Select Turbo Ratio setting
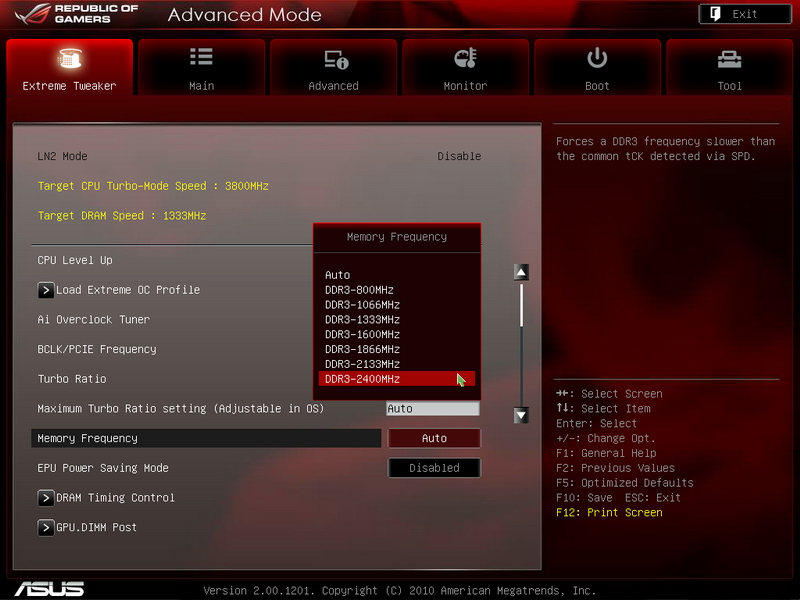The height and width of the screenshot is (600, 800). [x=72, y=379]
